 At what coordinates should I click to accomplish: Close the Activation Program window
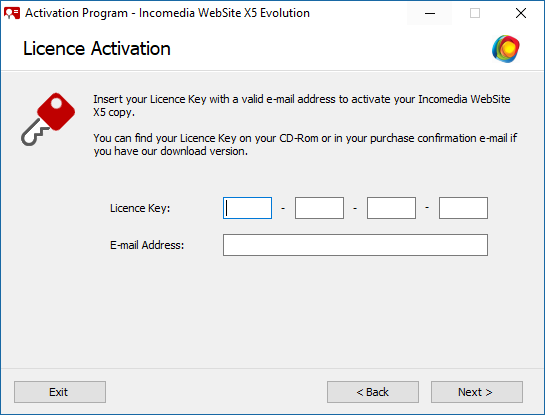(521, 13)
